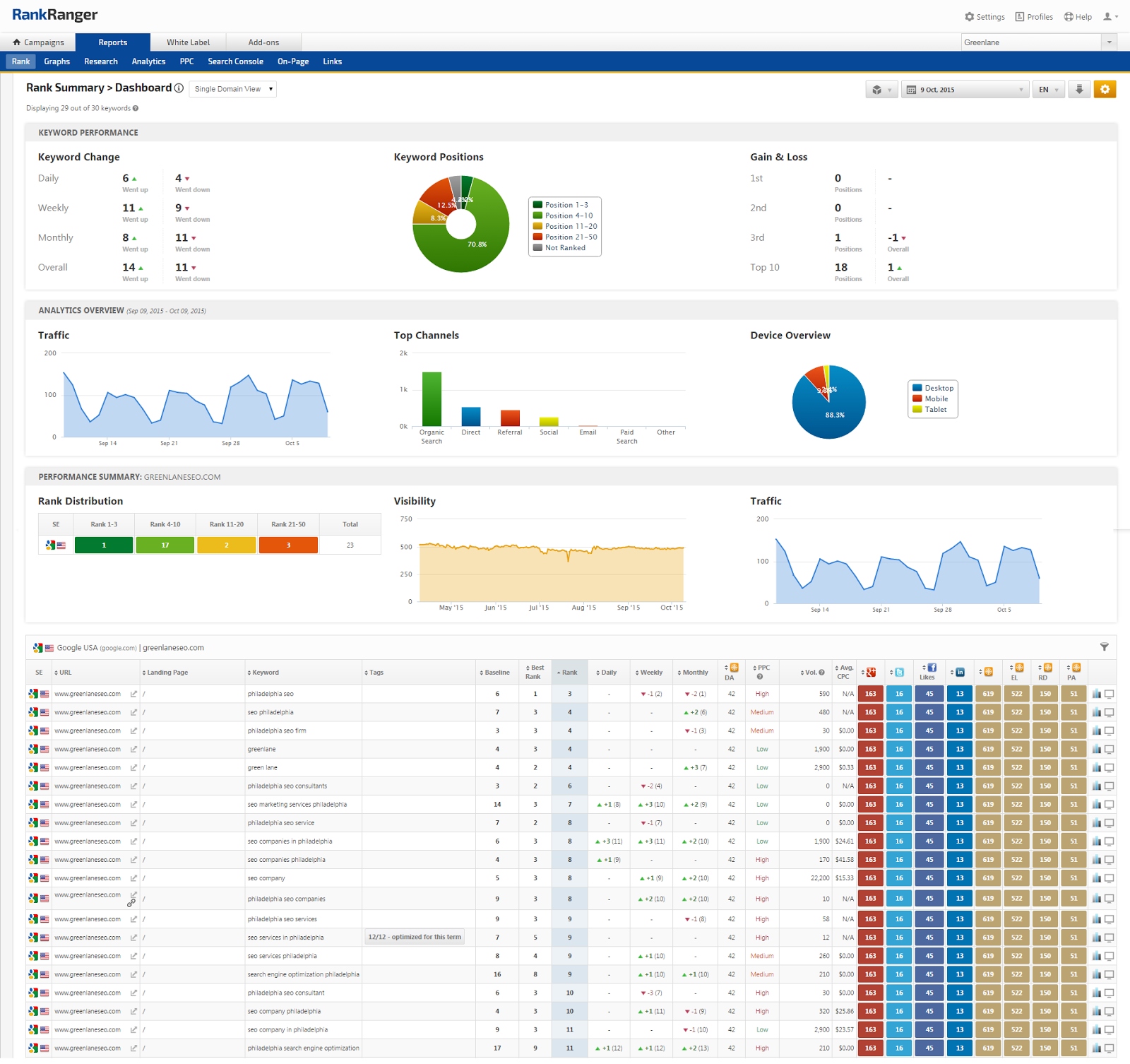This screenshot has height=1064, width=1130.
Task: Click the info icon beside Dashboard title
Action: (x=179, y=88)
